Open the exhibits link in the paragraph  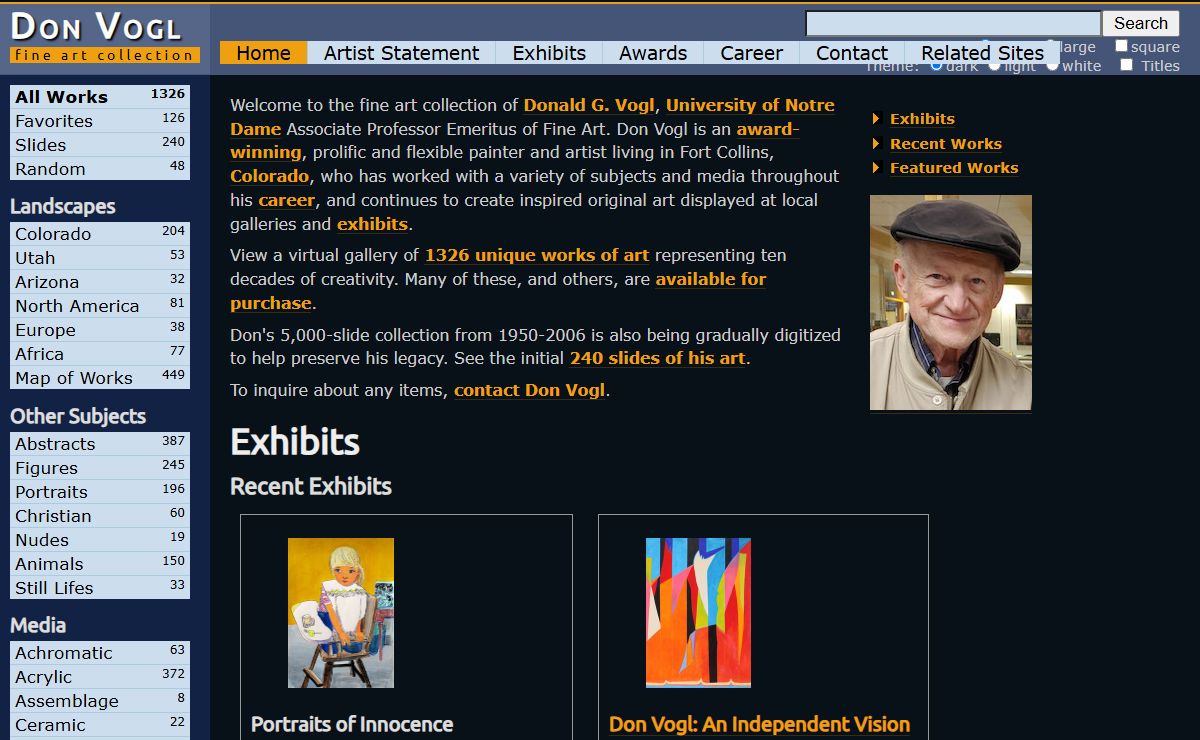click(372, 224)
